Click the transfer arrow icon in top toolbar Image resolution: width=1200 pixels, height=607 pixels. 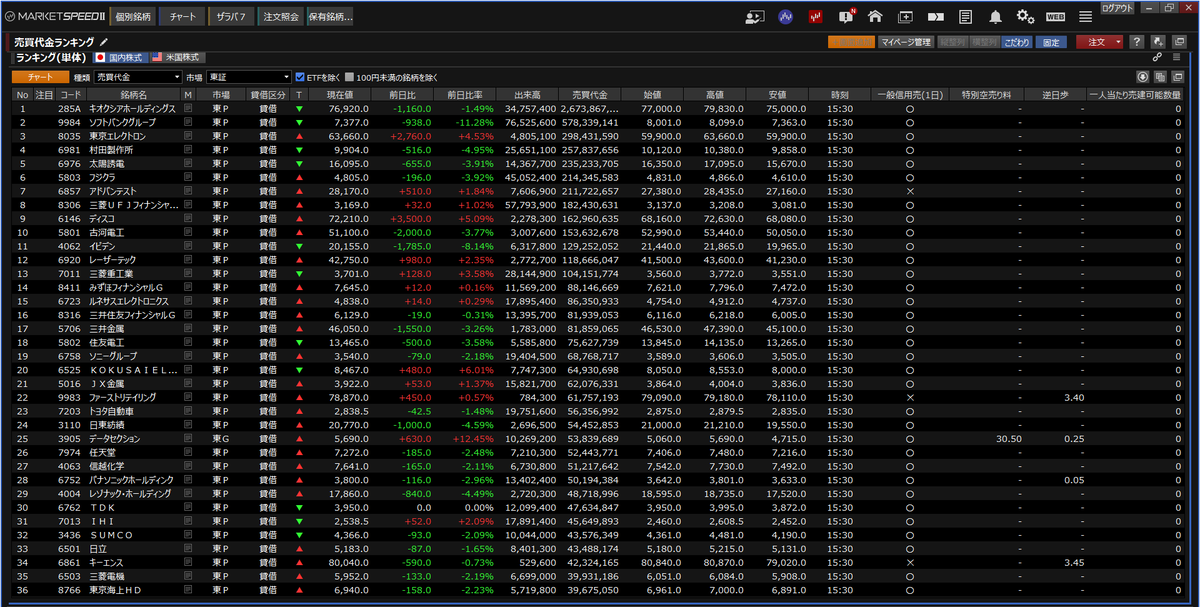[x=936, y=16]
